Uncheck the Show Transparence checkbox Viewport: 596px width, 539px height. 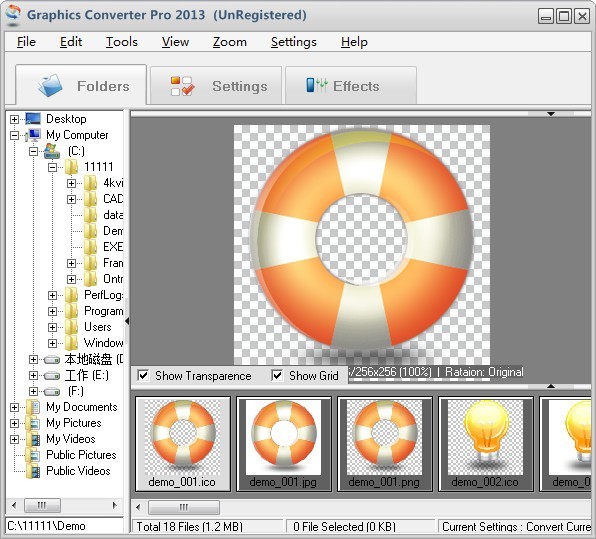pyautogui.click(x=143, y=376)
